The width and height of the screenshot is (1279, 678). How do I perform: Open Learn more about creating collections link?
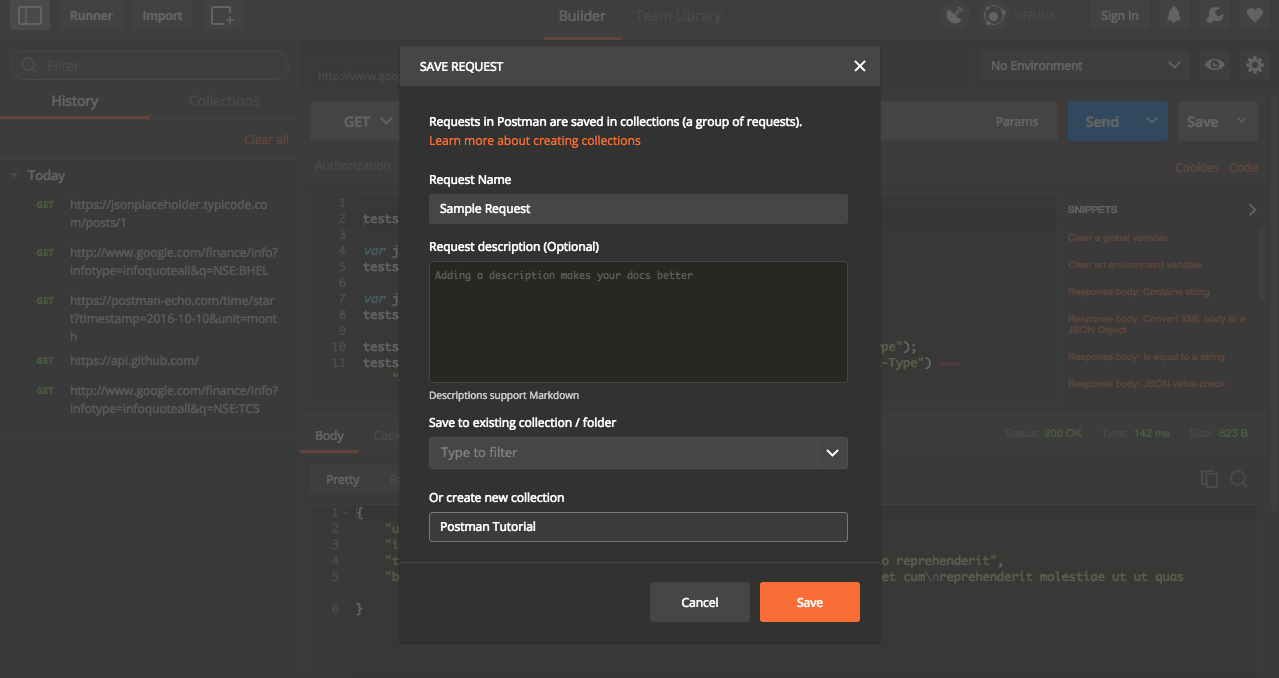click(535, 141)
